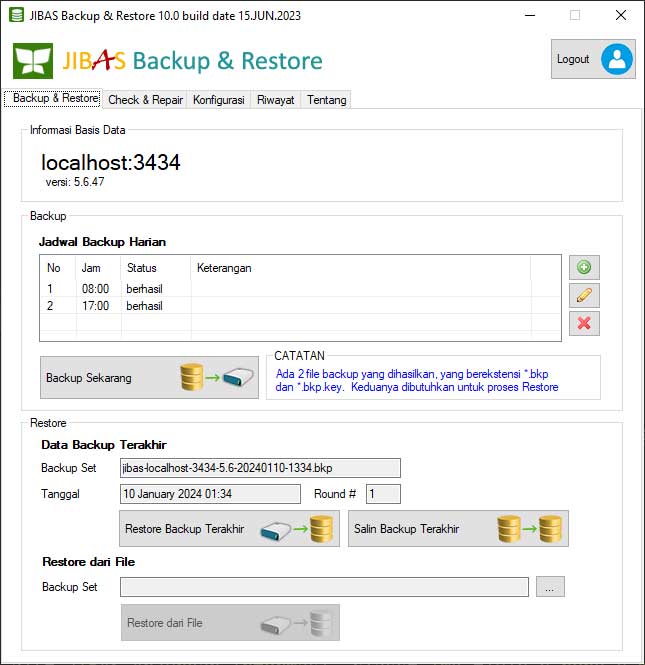Viewport: 645px width, 665px height.
Task: Click the disabled Restore dari File button
Action: coord(230,623)
